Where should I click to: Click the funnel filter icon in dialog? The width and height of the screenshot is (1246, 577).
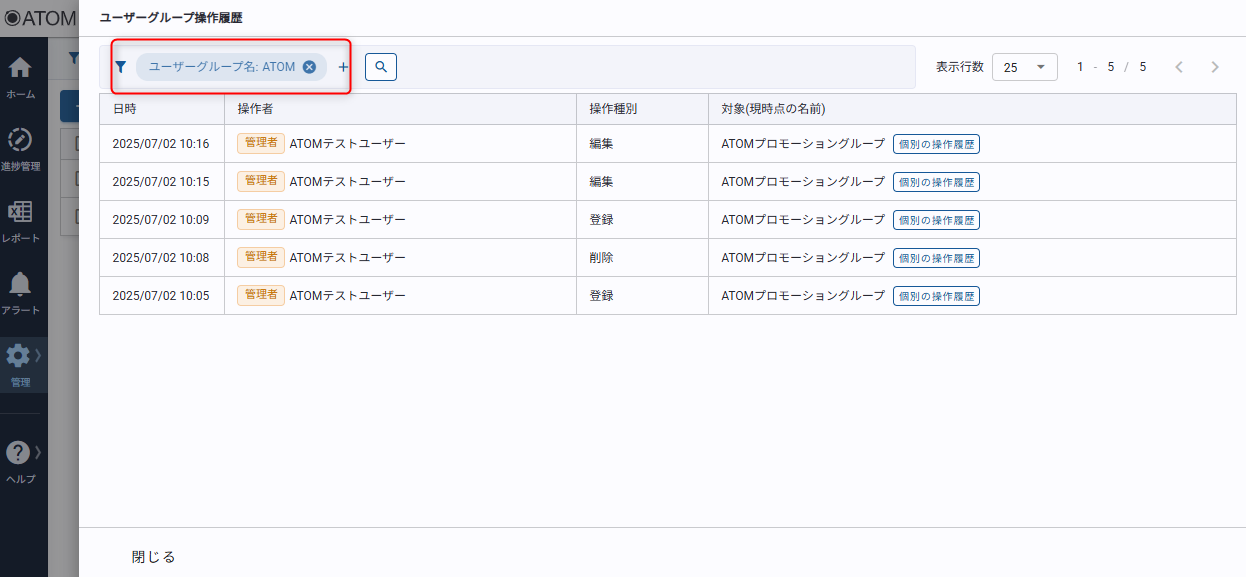coord(121,67)
